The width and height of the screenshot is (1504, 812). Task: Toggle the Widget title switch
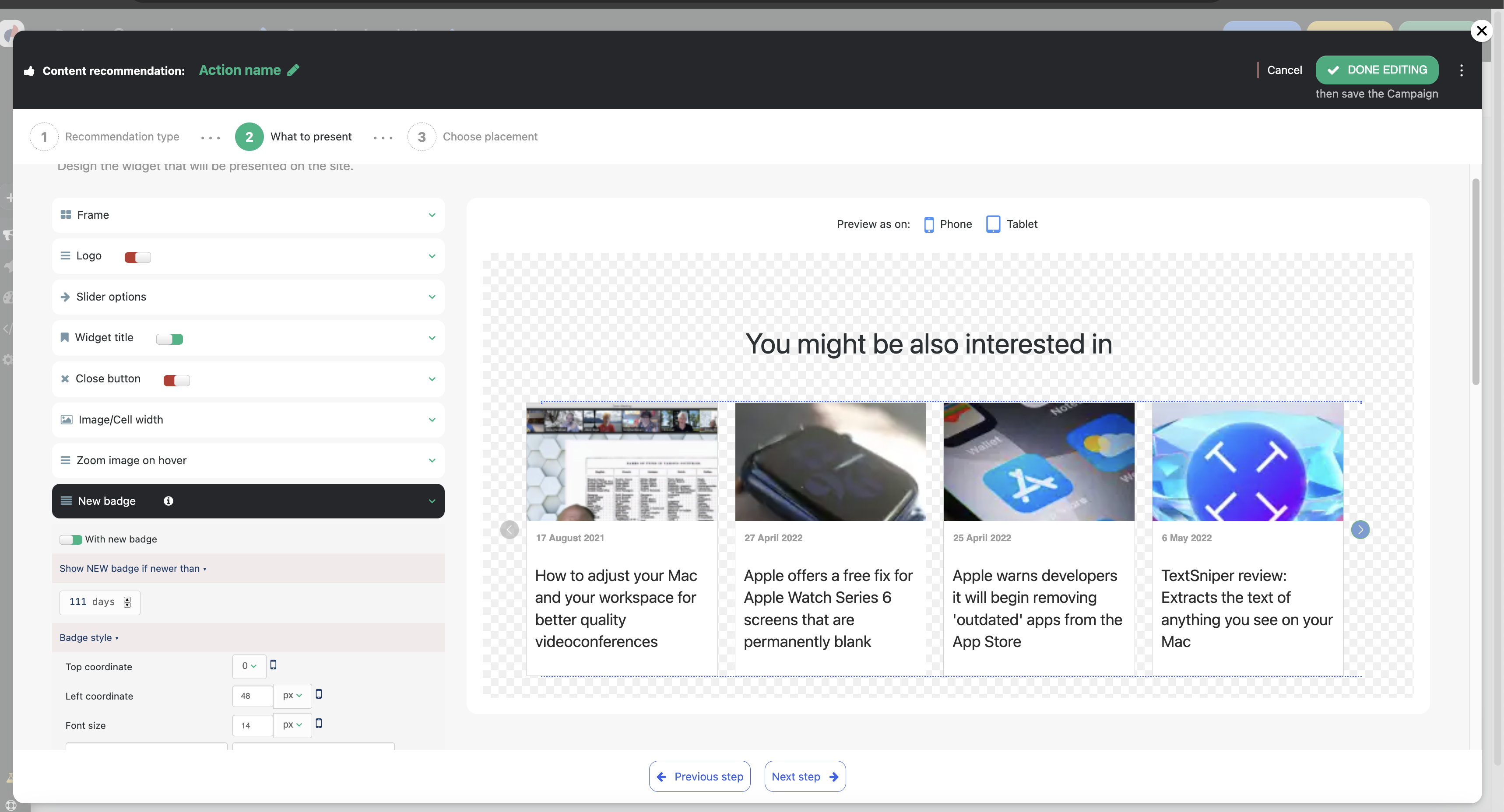pyautogui.click(x=169, y=339)
